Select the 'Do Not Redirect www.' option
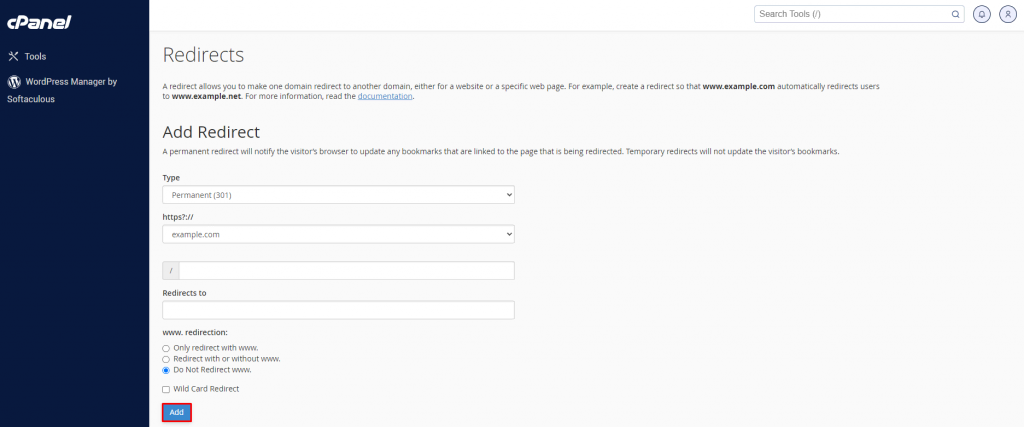Viewport: 1024px width, 427px height. click(166, 369)
